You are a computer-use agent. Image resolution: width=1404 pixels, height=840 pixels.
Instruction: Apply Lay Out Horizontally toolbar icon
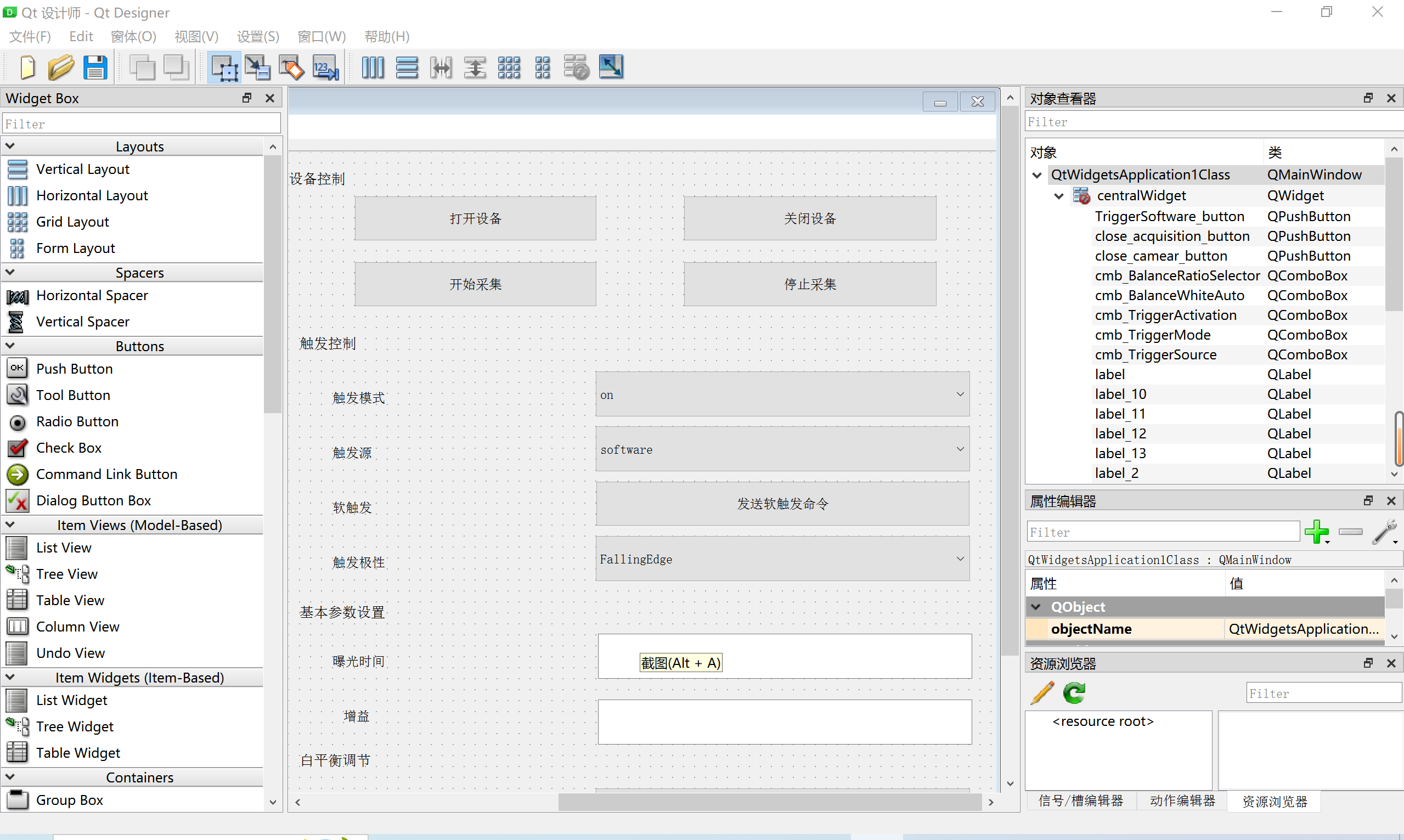coord(373,67)
